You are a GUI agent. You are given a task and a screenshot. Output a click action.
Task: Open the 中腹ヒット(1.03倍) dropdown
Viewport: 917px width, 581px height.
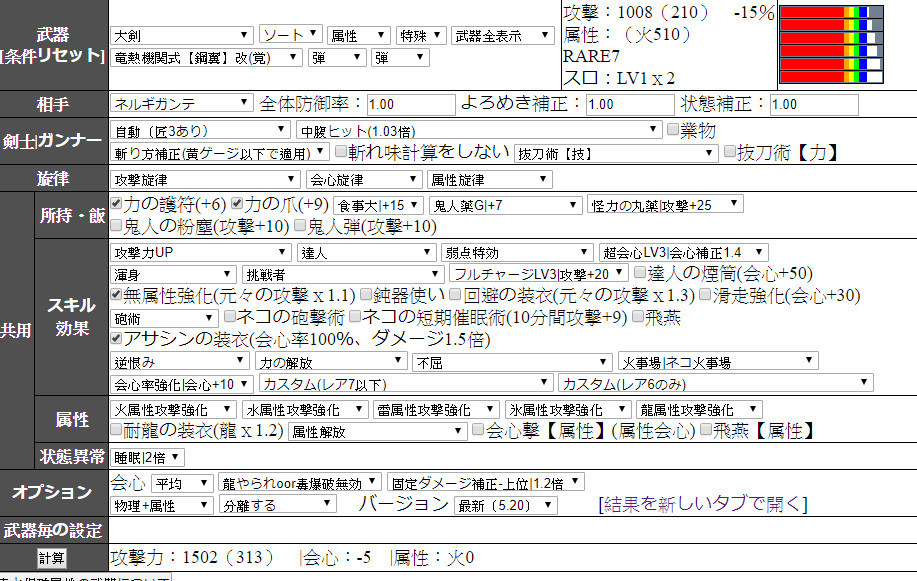pos(479,130)
